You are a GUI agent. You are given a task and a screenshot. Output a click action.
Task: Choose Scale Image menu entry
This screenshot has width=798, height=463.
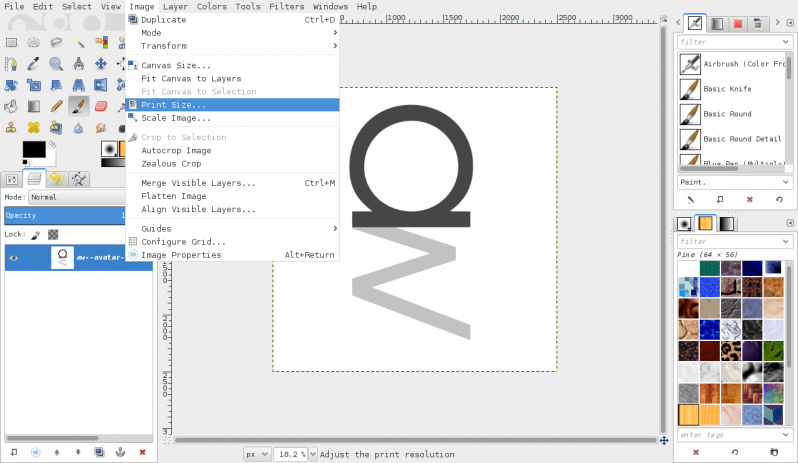point(233,118)
